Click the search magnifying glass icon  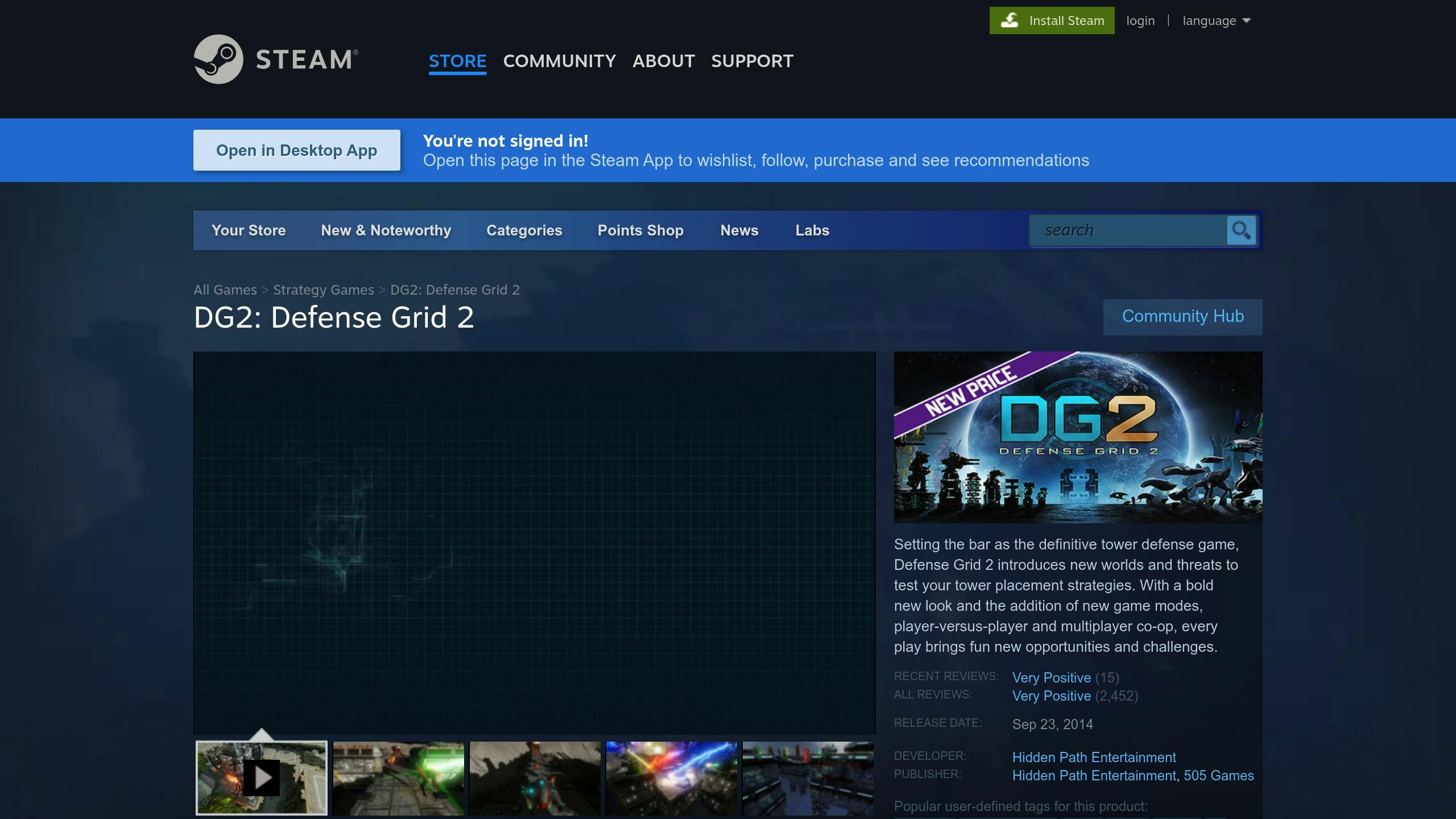(1241, 230)
